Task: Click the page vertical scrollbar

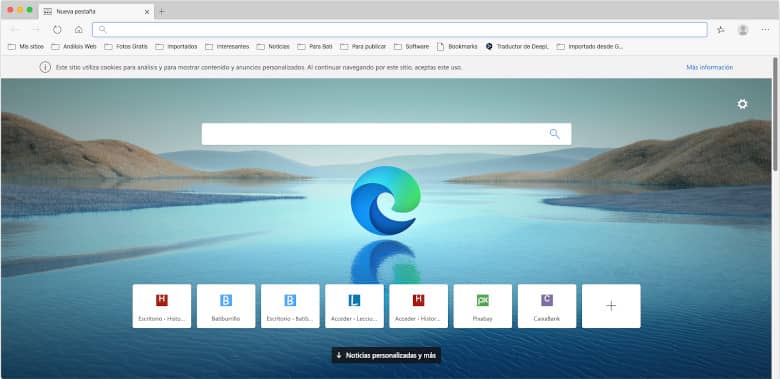Action: (x=775, y=114)
